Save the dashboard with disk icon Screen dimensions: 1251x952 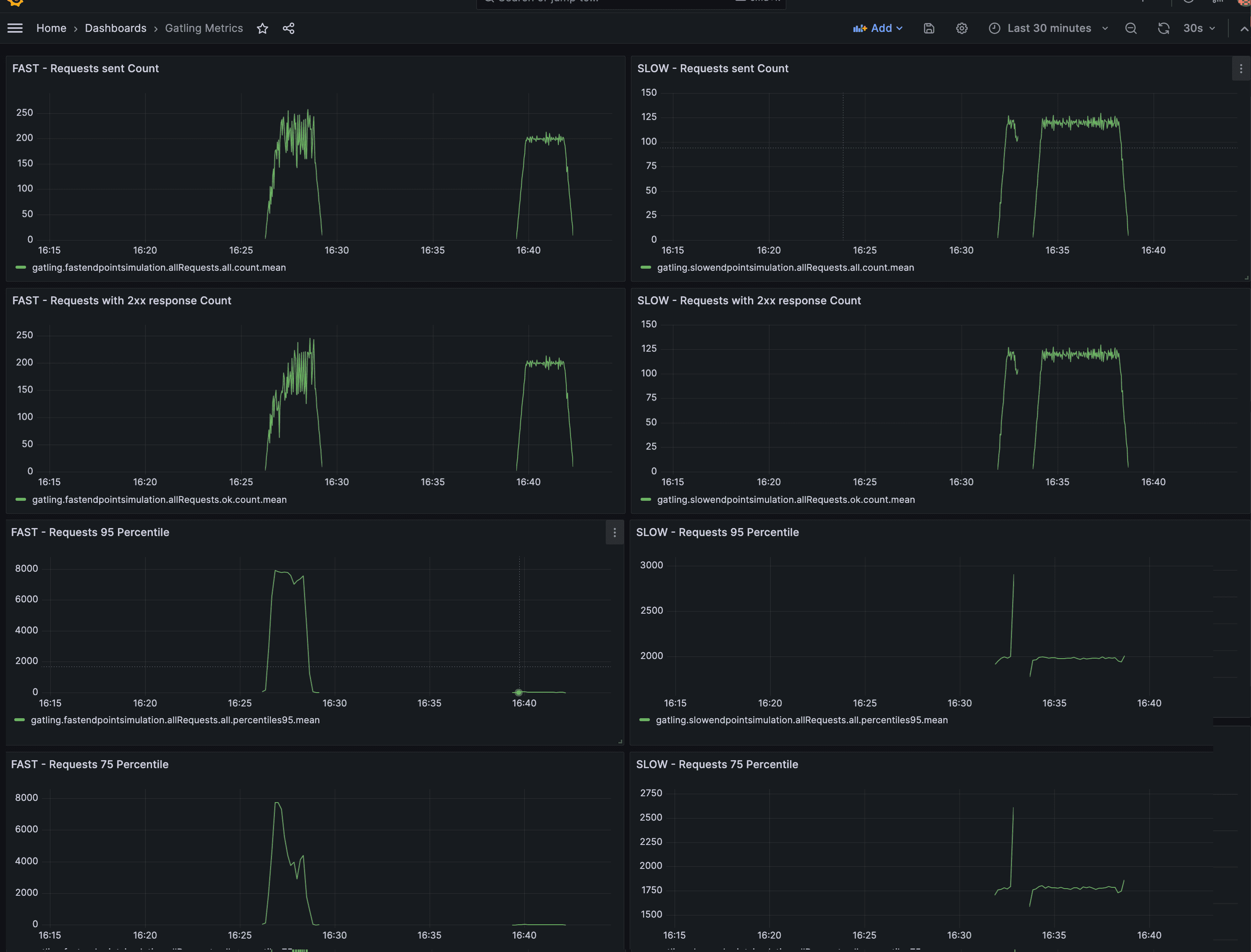(x=929, y=29)
